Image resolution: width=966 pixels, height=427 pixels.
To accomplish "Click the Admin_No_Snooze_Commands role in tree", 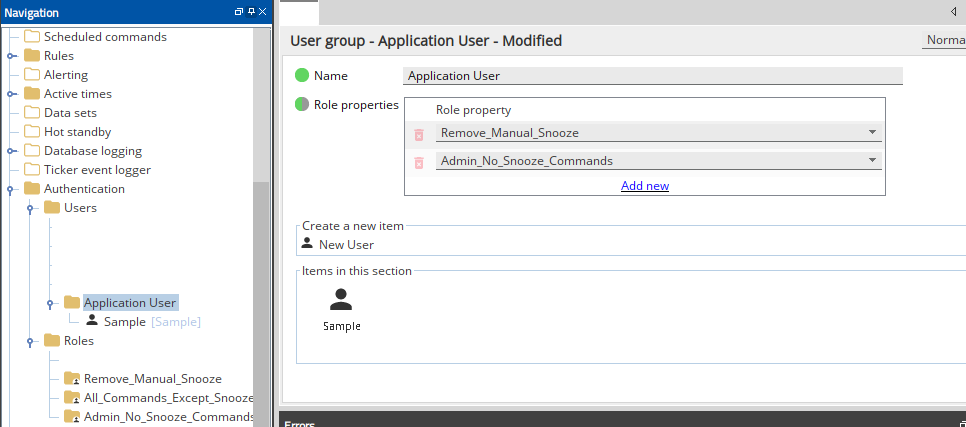I will point(169,417).
